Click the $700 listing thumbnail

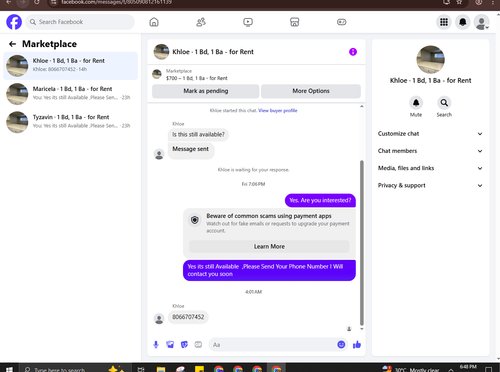157,74
